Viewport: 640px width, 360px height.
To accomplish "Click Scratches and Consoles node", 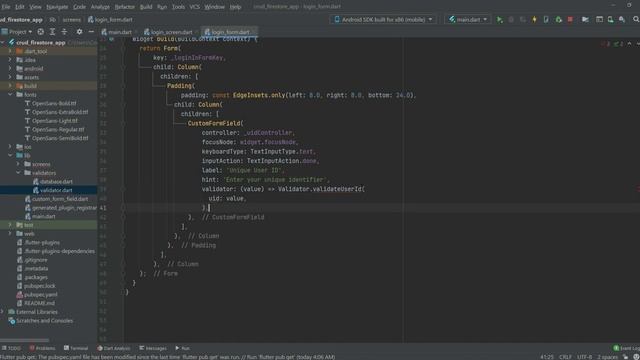I will click(41, 320).
